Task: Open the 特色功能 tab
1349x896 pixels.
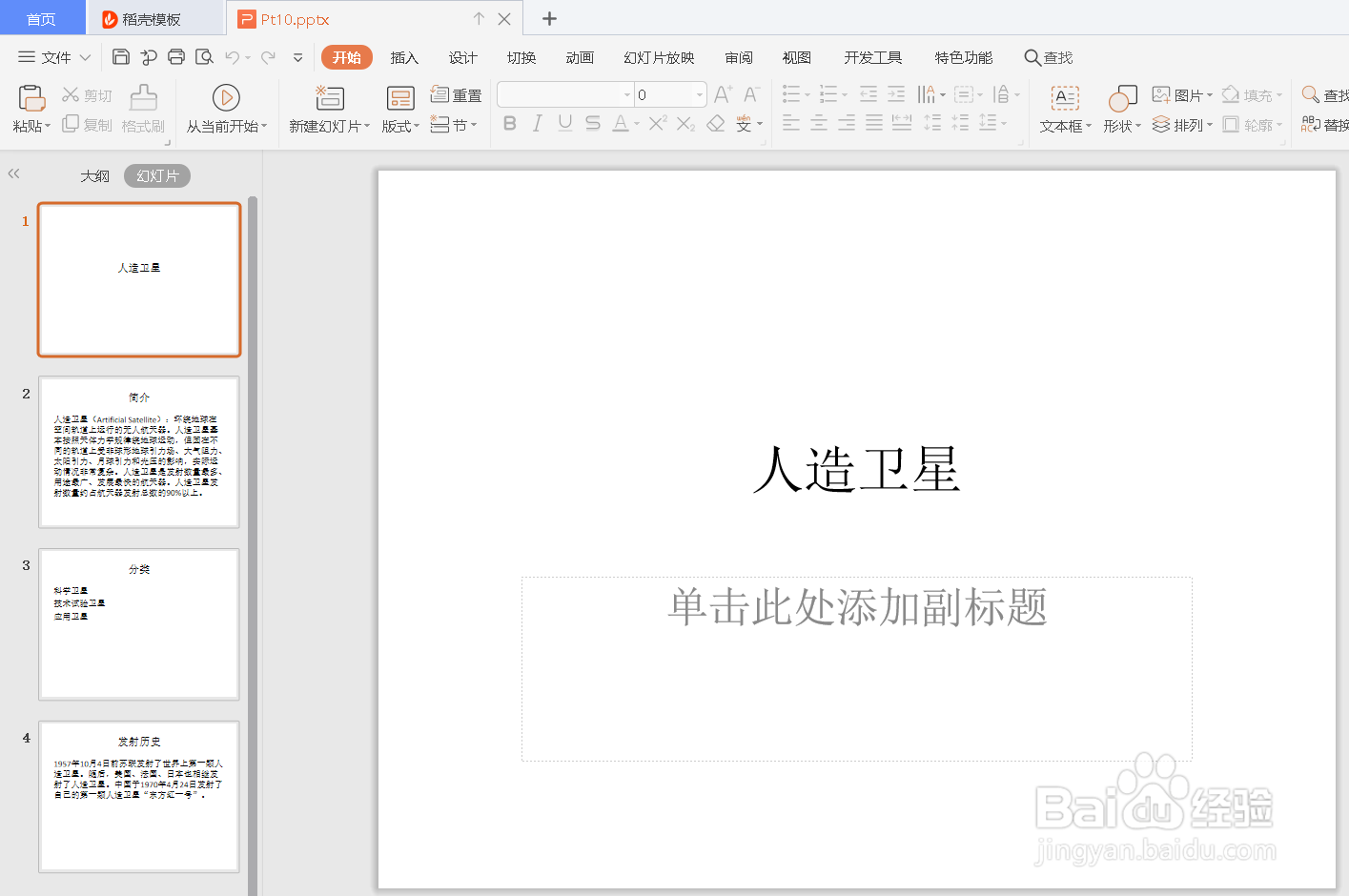Action: point(963,57)
